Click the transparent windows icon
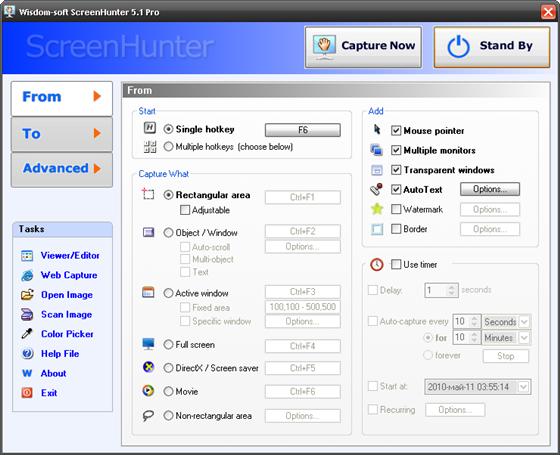The image size is (560, 455). coord(377,170)
